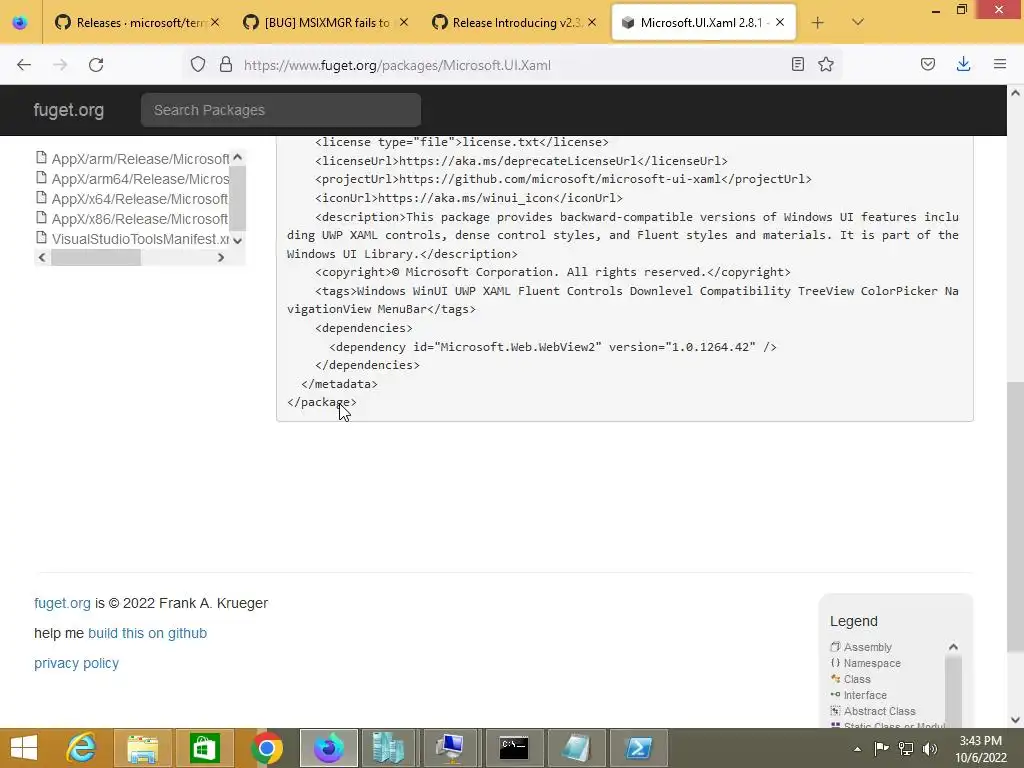Open volume control in system tray
This screenshot has height=768, width=1024.
click(930, 748)
